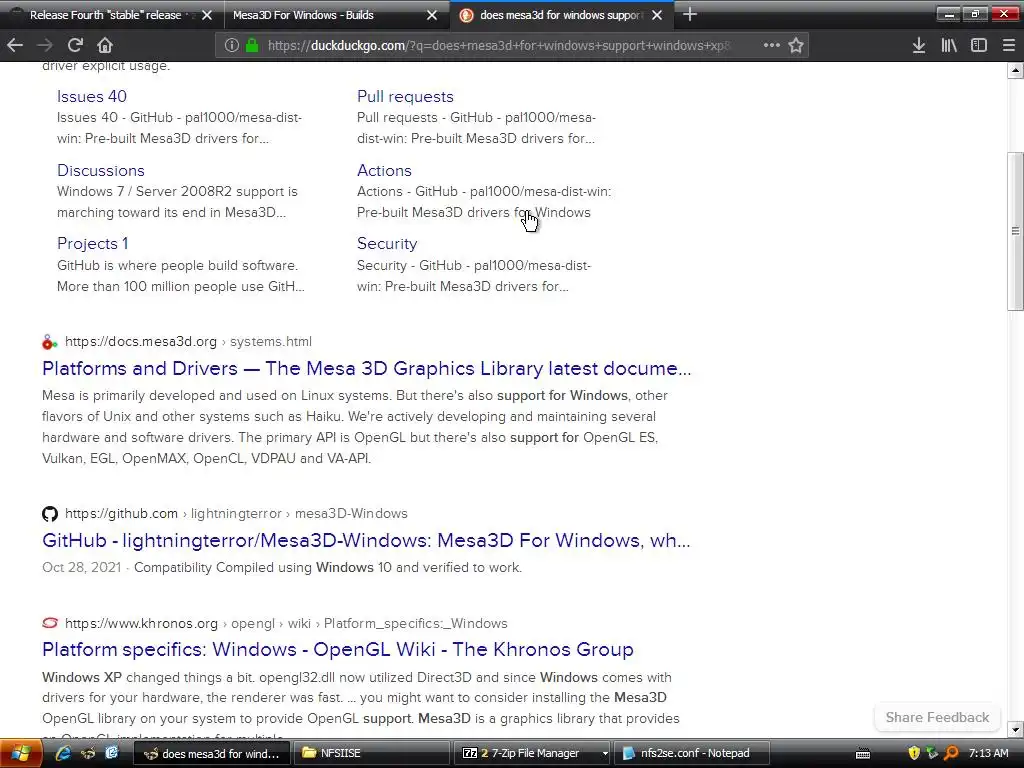
Task: Click the system tray keyboard icon
Action: click(x=863, y=754)
